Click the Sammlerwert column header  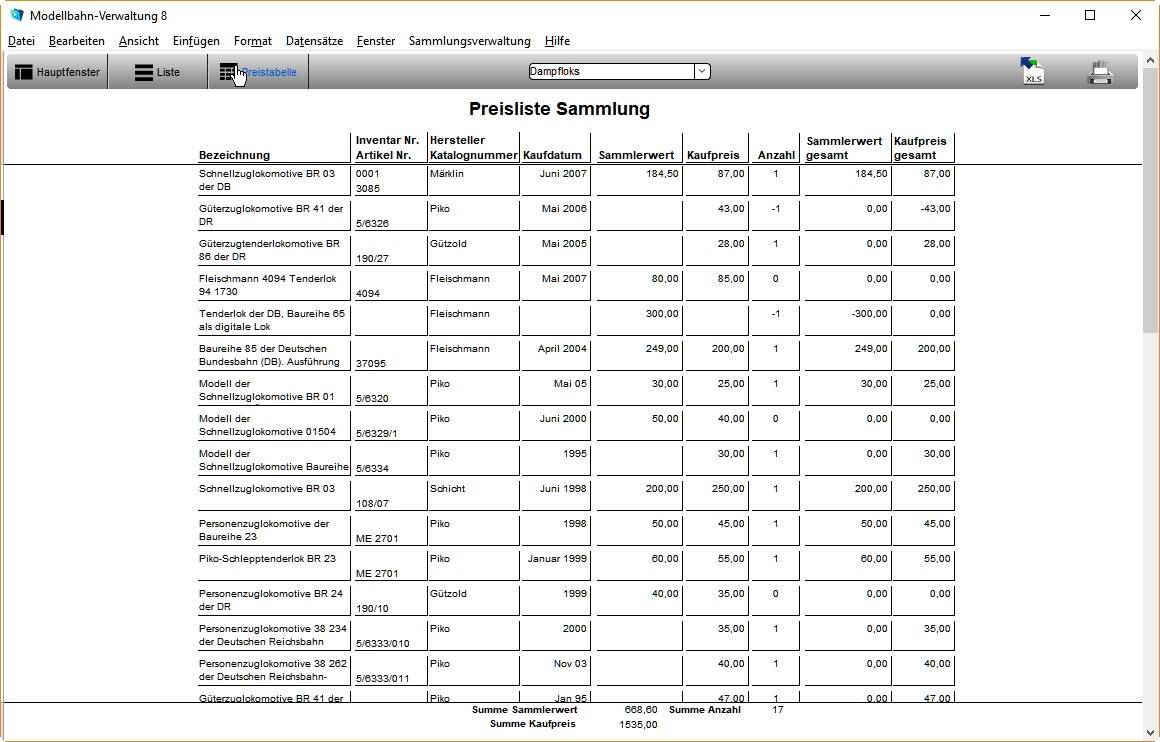(636, 155)
